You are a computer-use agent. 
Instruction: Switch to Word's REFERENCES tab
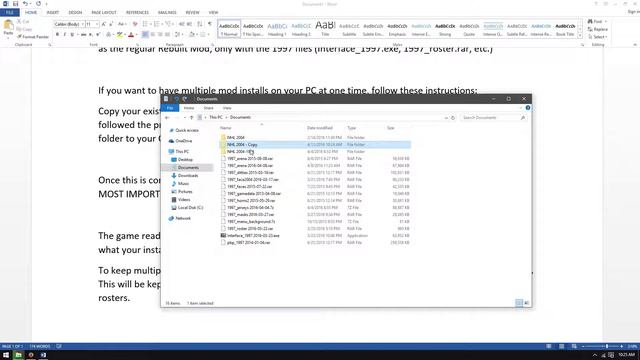pos(137,13)
